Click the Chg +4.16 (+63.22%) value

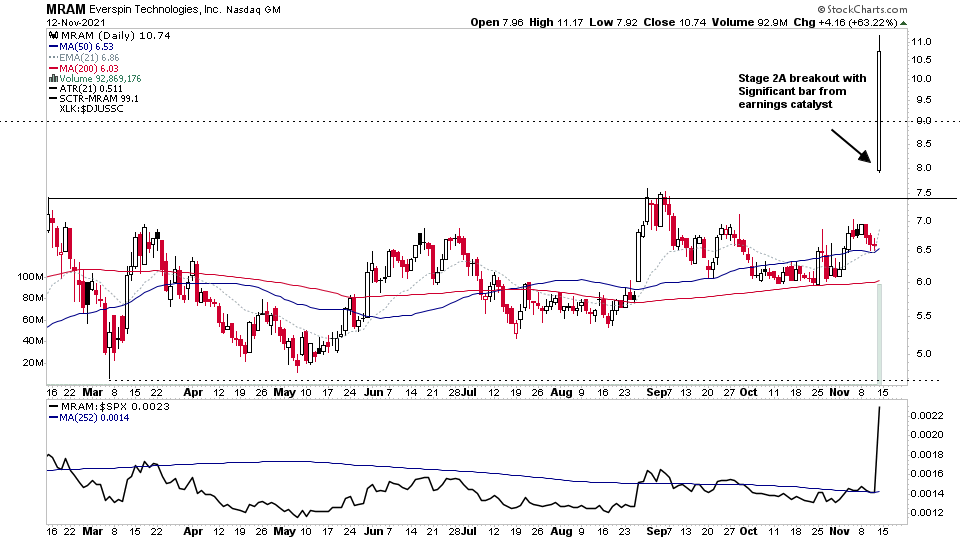(846, 22)
